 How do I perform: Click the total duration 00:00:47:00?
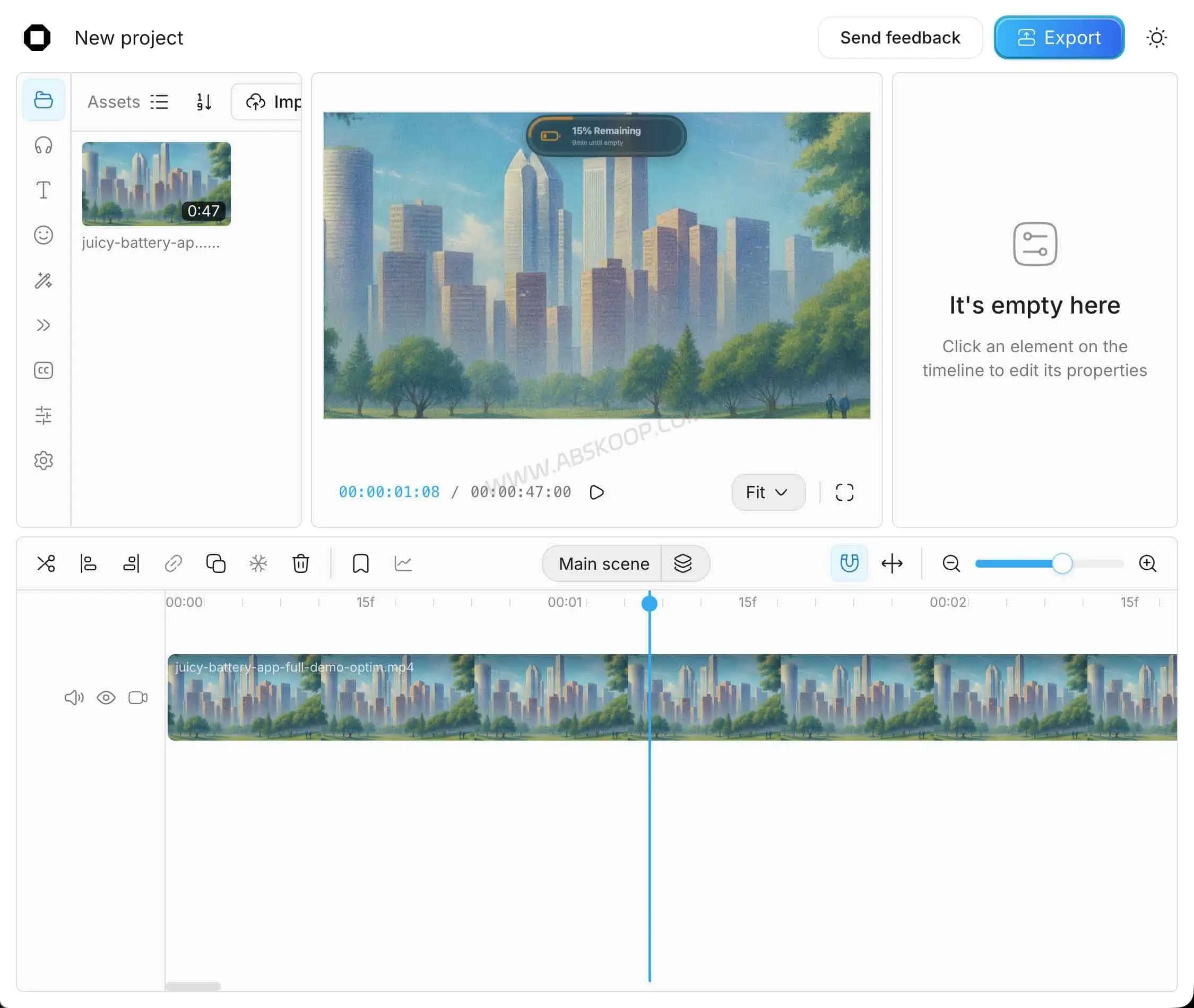(521, 492)
